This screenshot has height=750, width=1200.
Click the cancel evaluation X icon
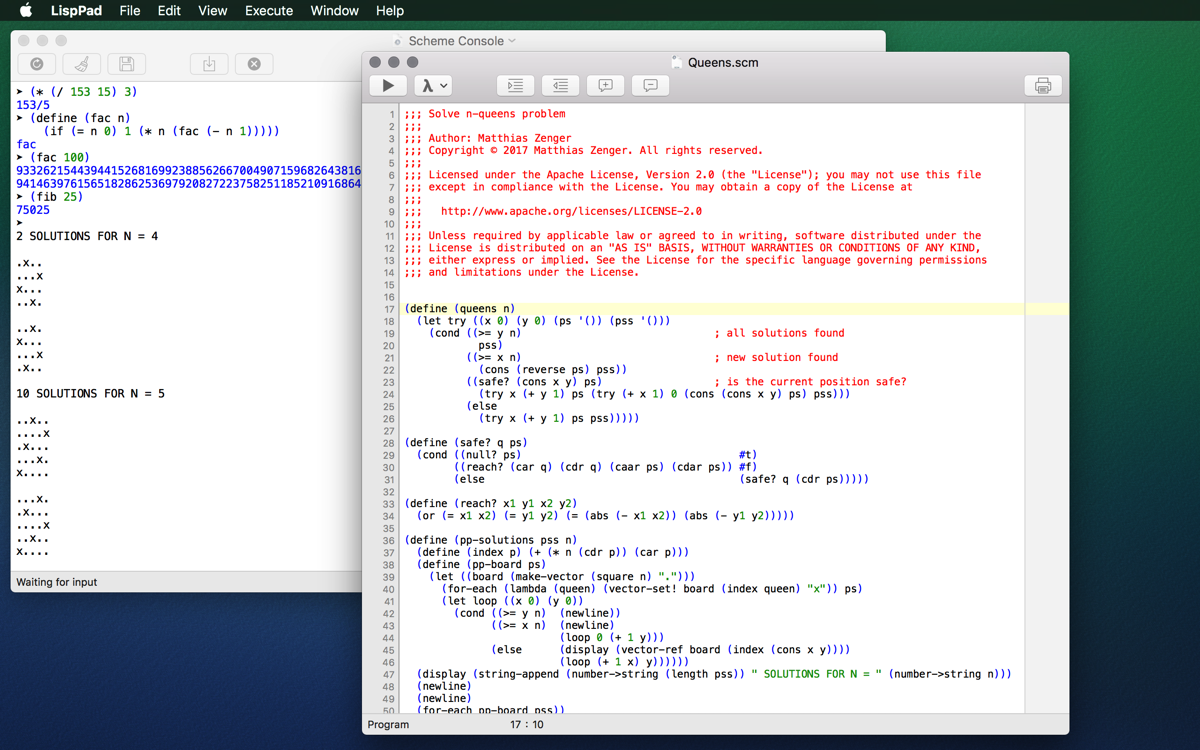click(254, 64)
